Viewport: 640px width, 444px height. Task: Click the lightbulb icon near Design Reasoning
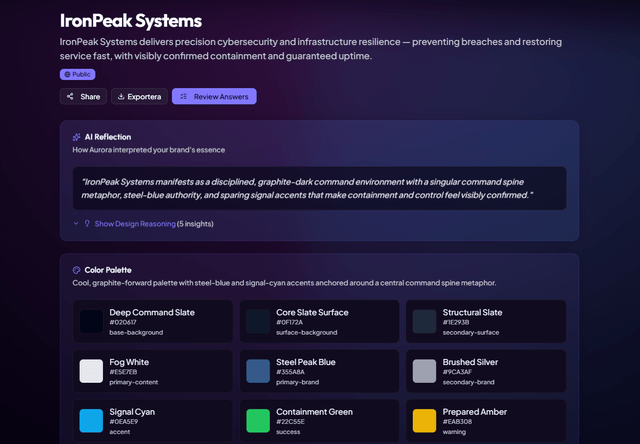(x=87, y=224)
